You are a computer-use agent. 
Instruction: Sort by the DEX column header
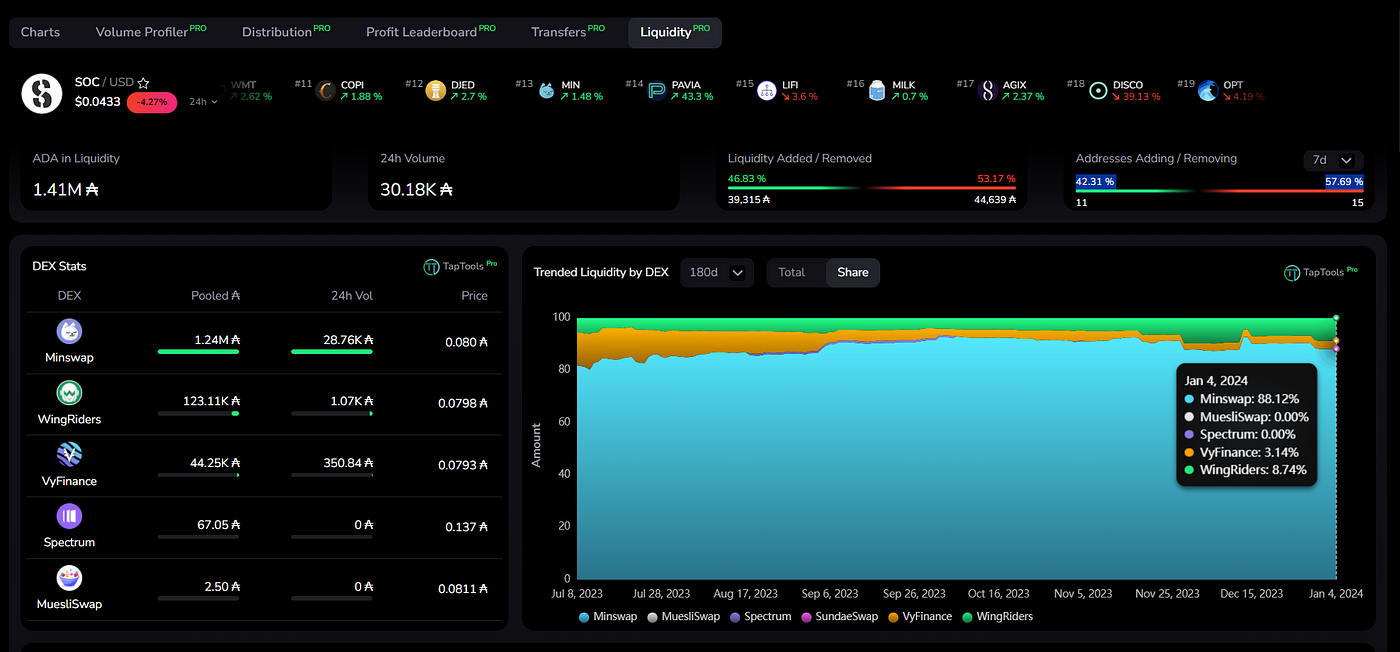69,295
